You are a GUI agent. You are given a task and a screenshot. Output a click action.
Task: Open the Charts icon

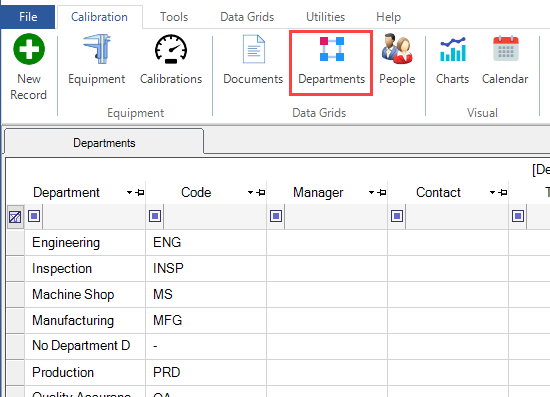[453, 49]
